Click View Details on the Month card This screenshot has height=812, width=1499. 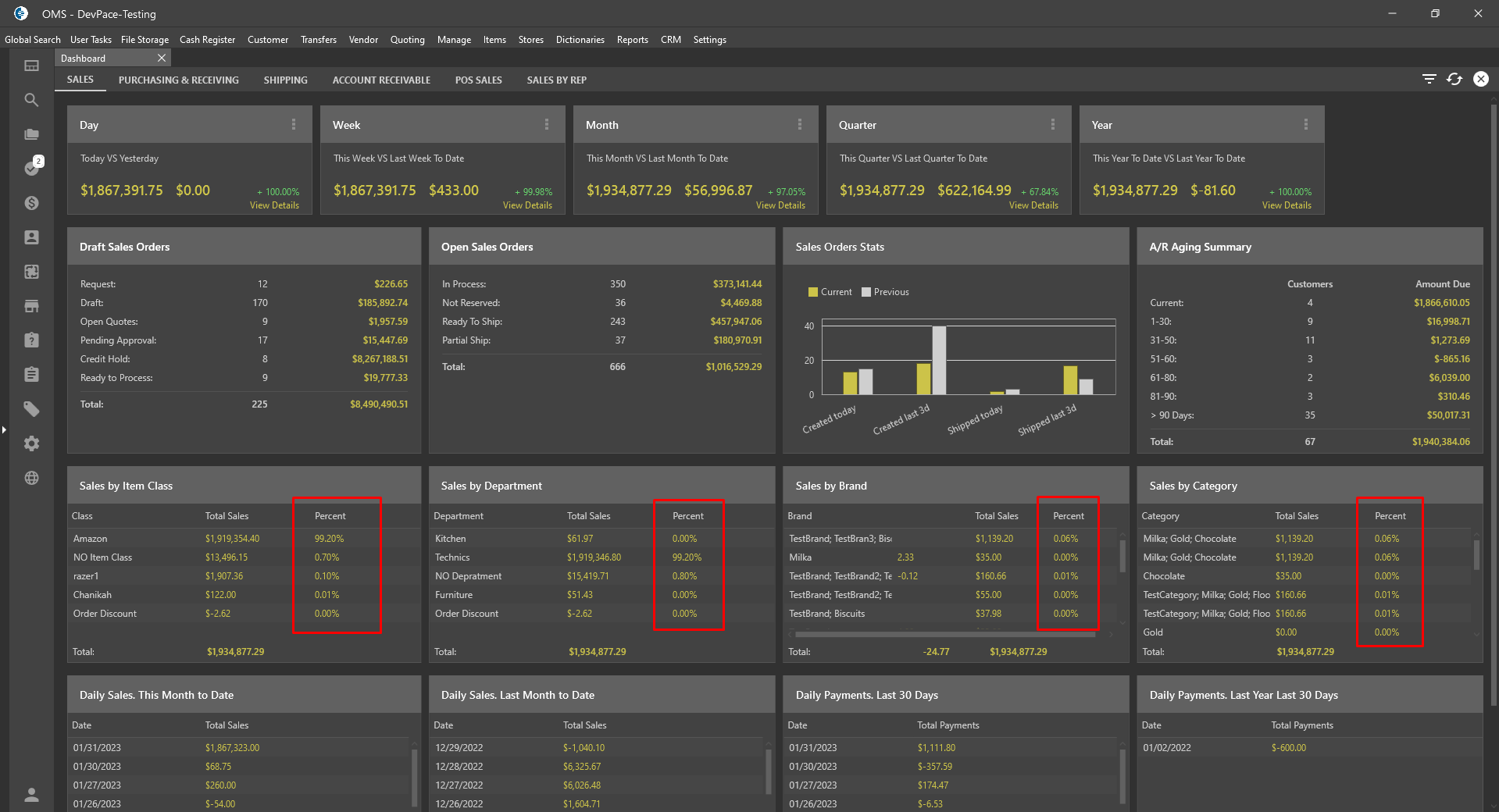point(780,205)
